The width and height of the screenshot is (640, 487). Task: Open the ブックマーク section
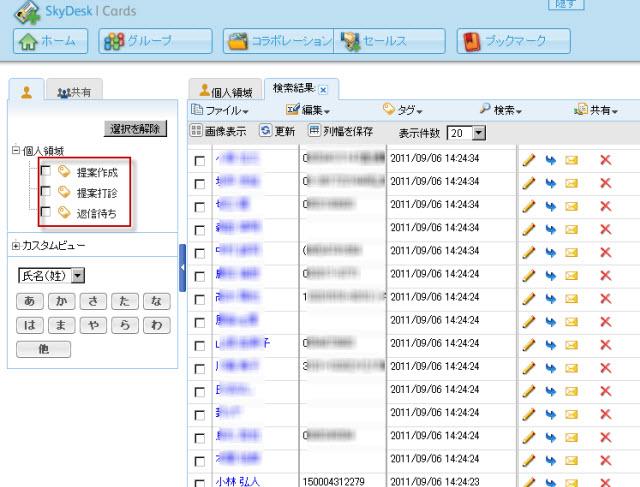click(513, 41)
